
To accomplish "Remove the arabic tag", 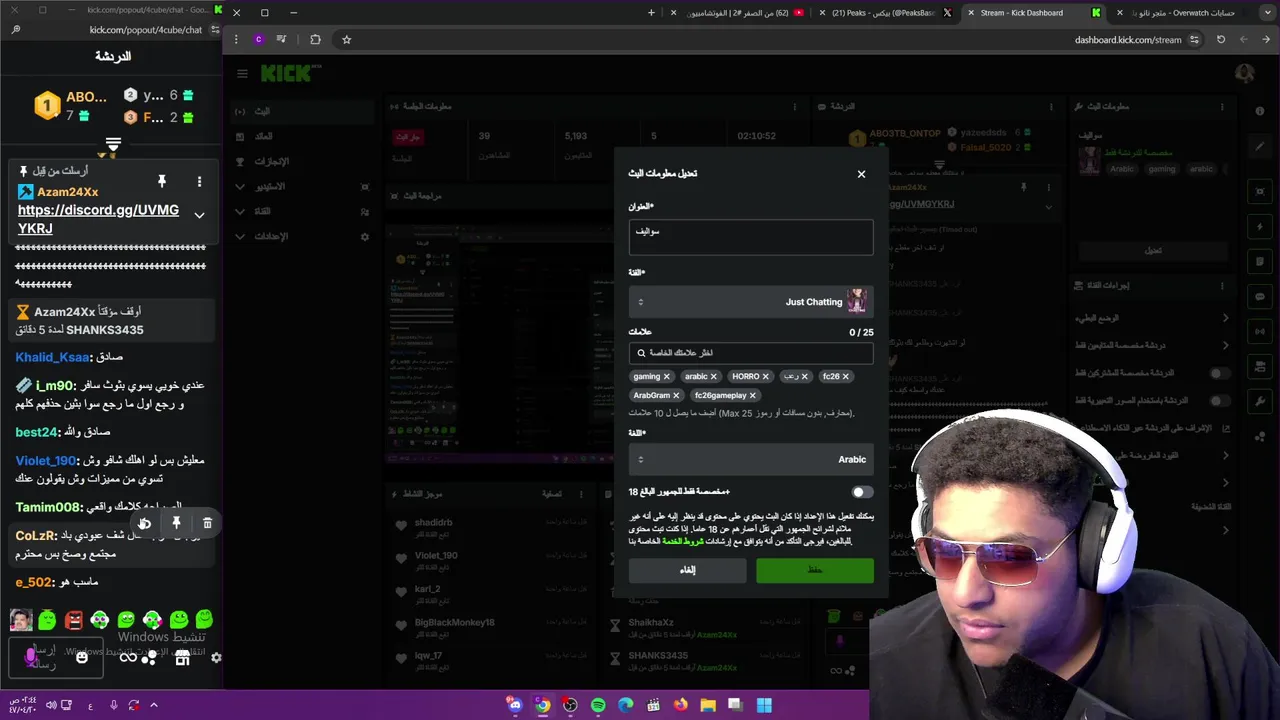I will tap(716, 377).
